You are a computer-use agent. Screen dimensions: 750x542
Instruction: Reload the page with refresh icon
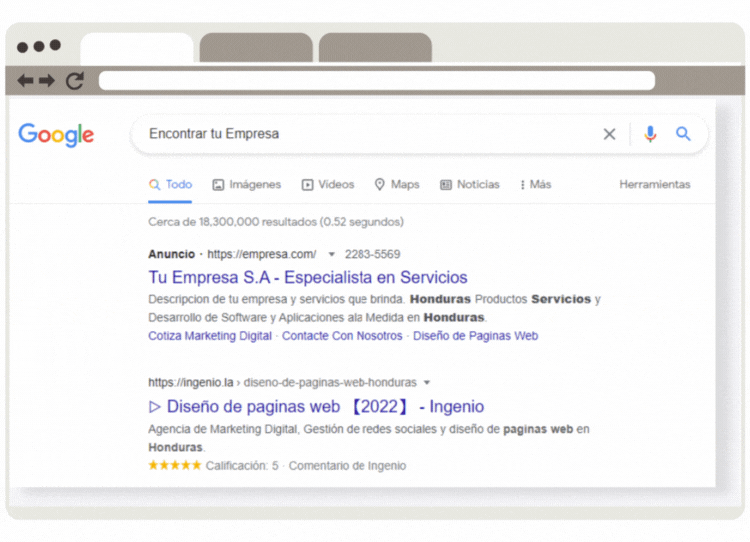(x=75, y=81)
